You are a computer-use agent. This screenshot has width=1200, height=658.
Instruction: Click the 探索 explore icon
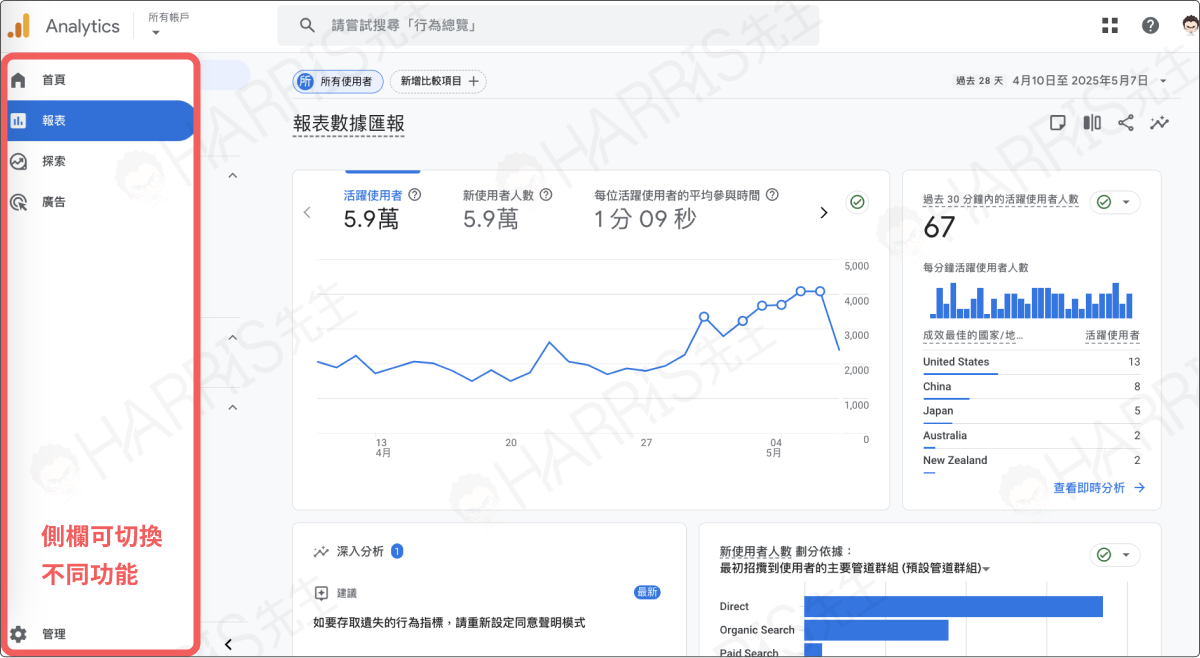tap(18, 161)
